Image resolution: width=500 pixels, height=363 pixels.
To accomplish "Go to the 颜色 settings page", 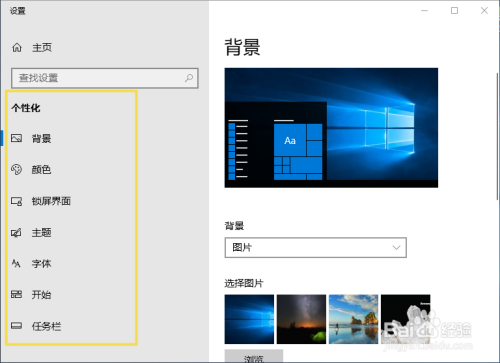I will pos(41,170).
